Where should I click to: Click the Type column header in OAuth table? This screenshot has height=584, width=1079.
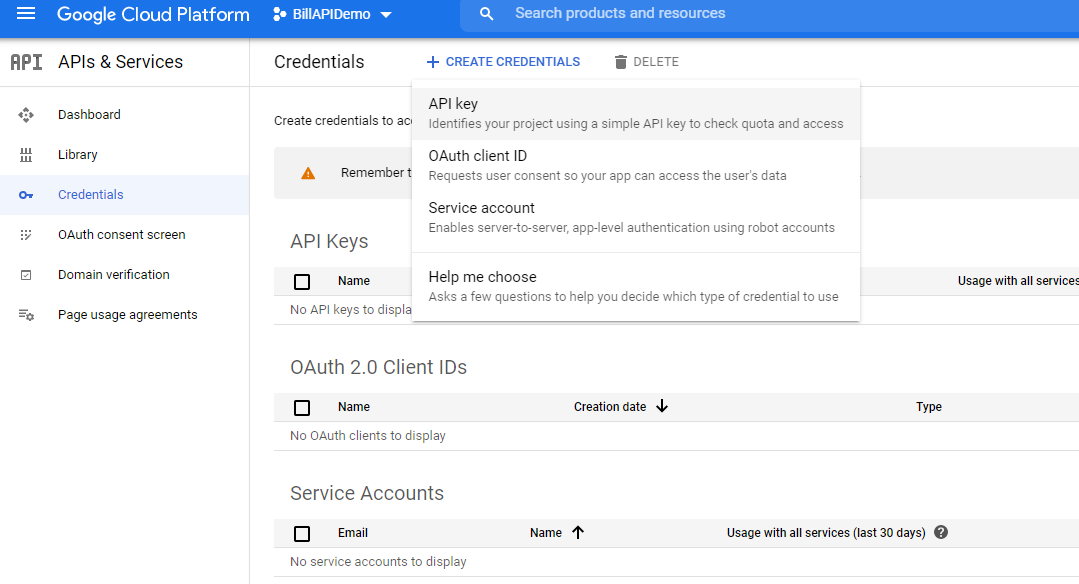(928, 407)
